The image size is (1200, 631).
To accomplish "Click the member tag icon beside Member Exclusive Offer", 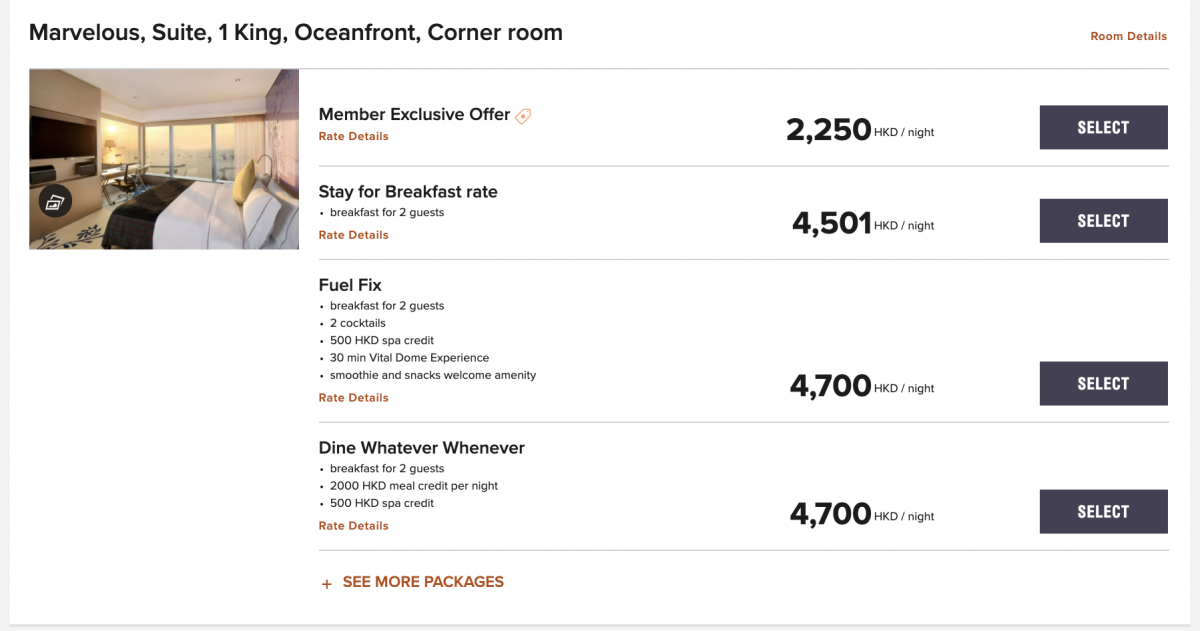I will (x=523, y=116).
